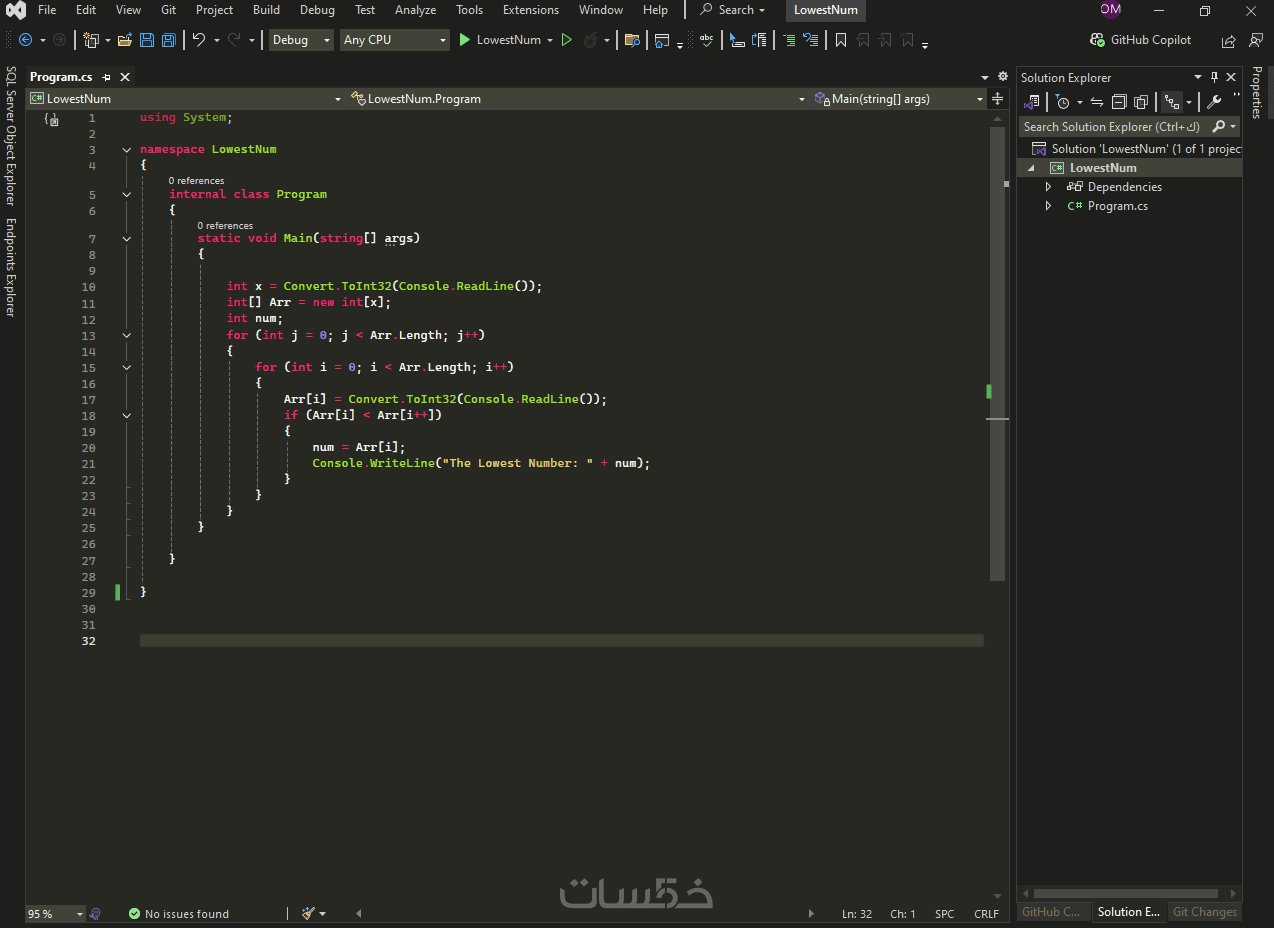This screenshot has width=1274, height=928.
Task: Collapse the LowestNum project node
Action: (1031, 168)
